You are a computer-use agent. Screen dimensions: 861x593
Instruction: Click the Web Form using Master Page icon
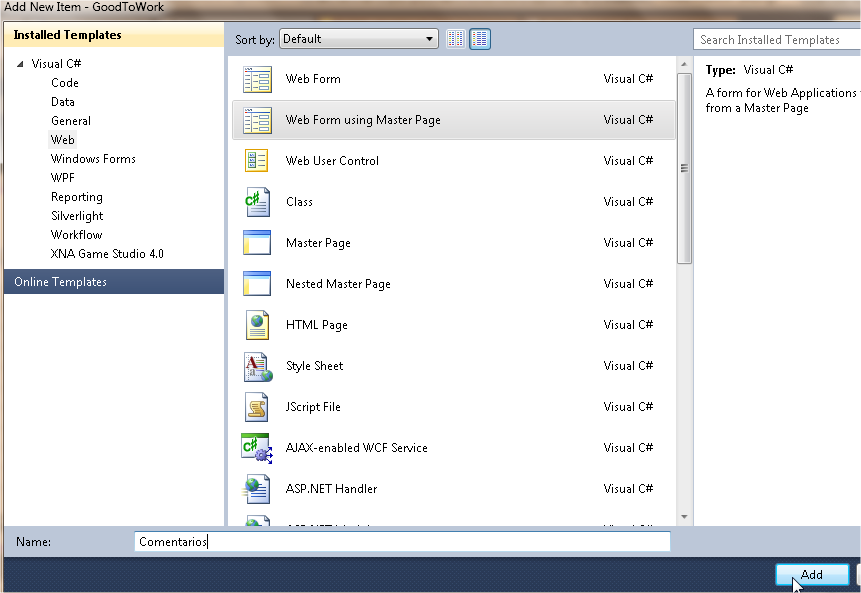click(x=257, y=120)
